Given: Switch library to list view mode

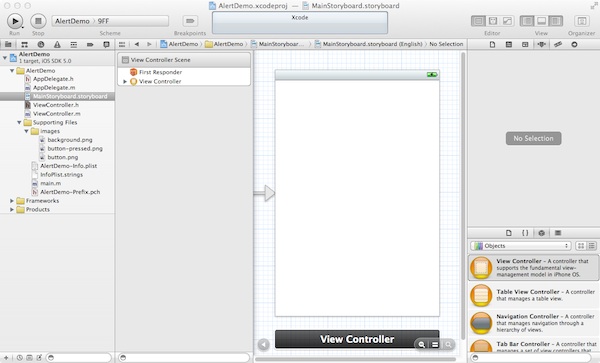Looking at the screenshot, I should (592, 246).
